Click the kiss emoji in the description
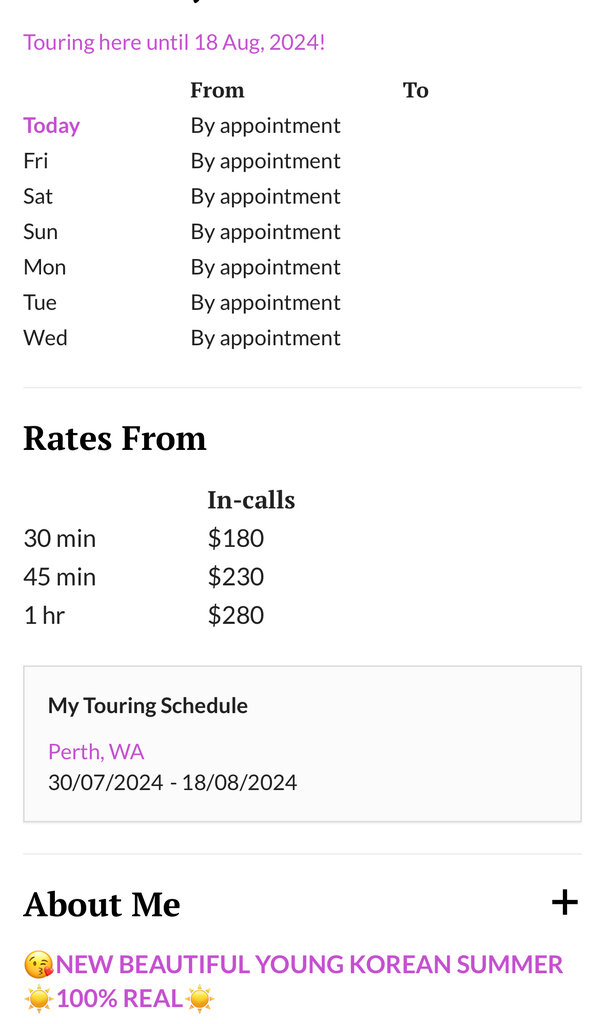605x1024 pixels. tap(38, 965)
